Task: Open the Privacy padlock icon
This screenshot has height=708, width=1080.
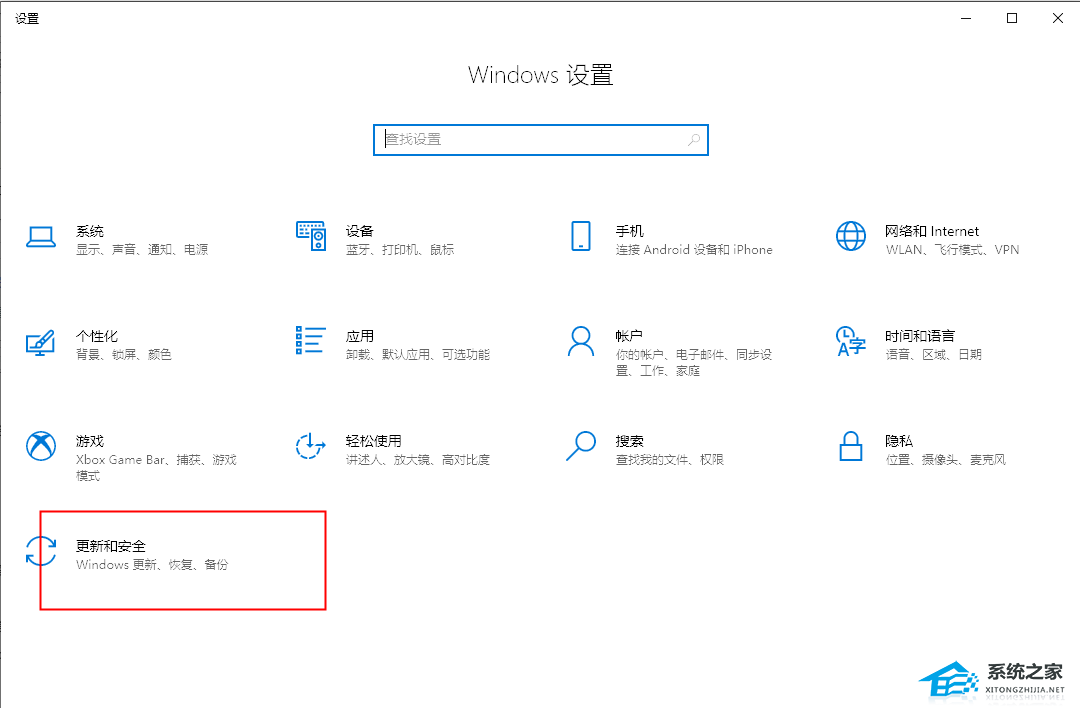Action: coord(850,446)
